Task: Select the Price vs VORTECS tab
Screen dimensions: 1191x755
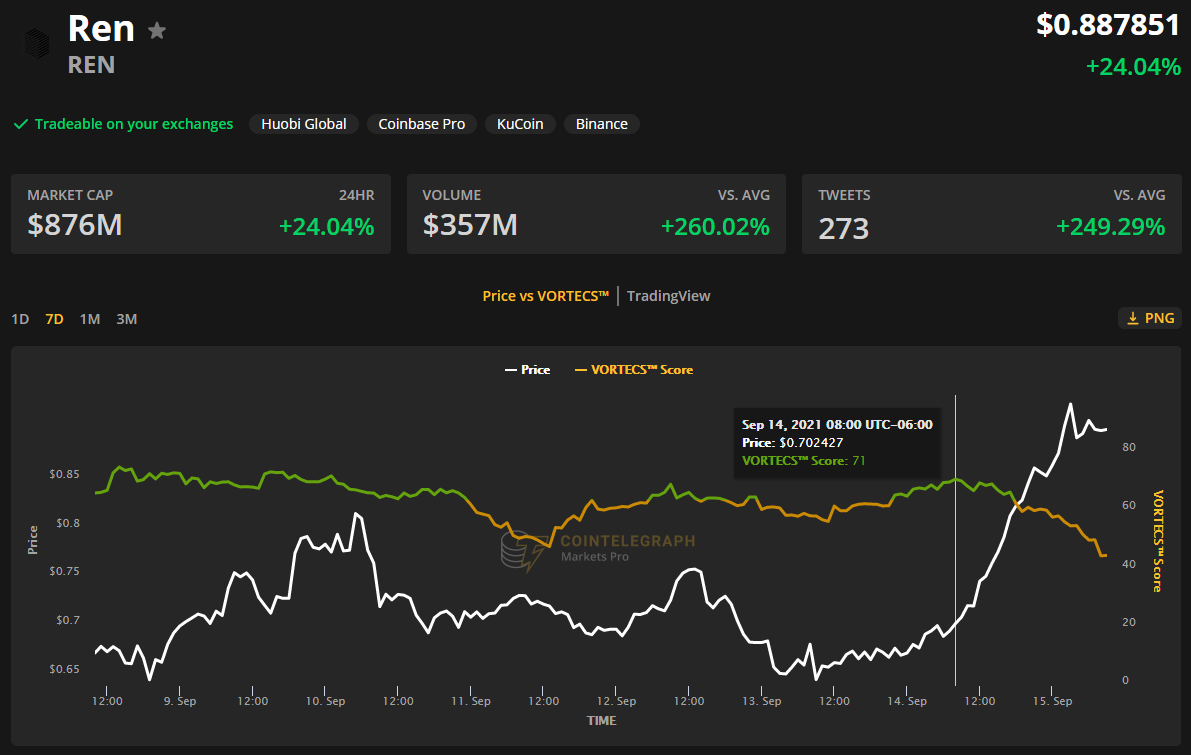Action: 545,296
